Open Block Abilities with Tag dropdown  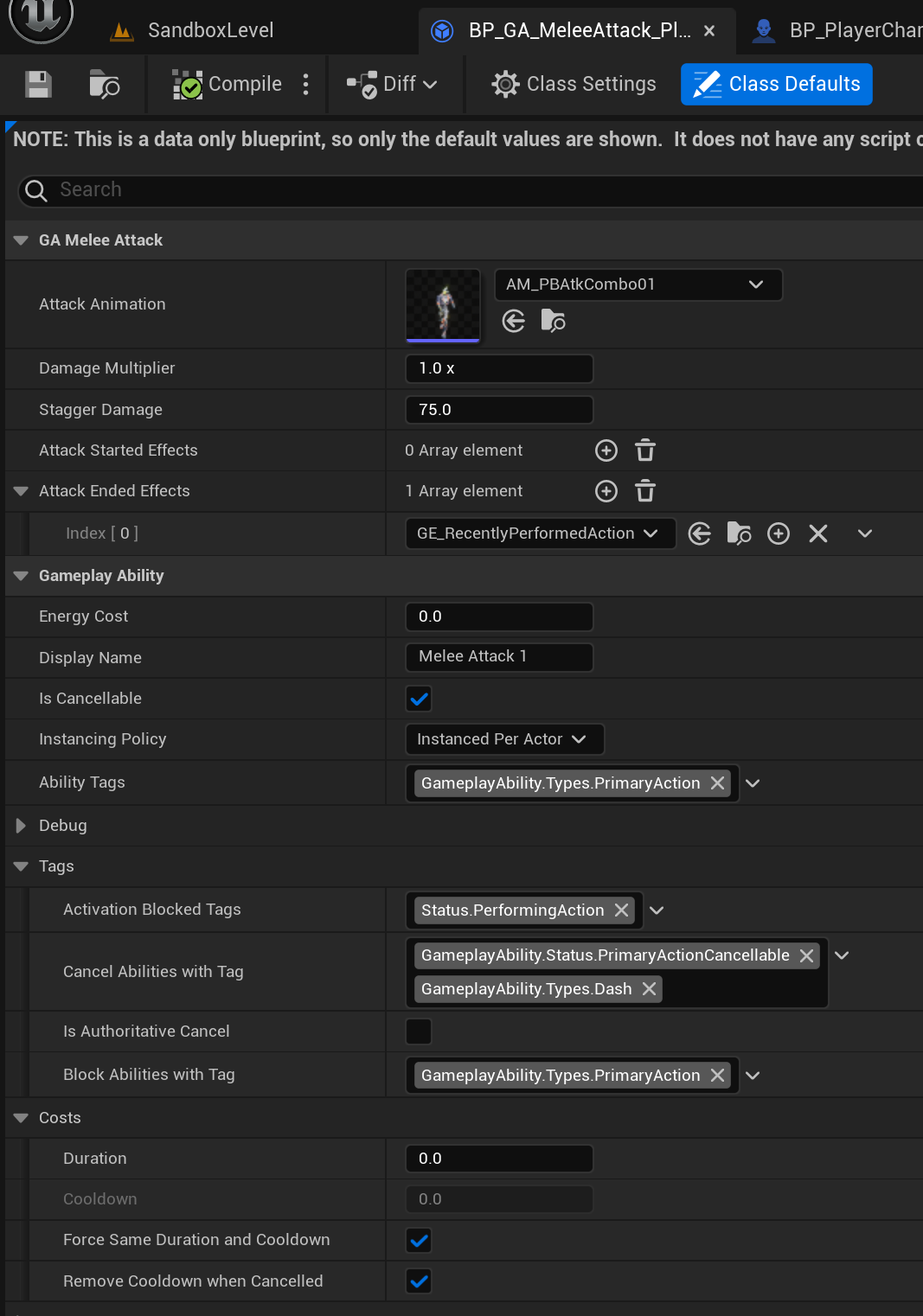click(753, 1076)
